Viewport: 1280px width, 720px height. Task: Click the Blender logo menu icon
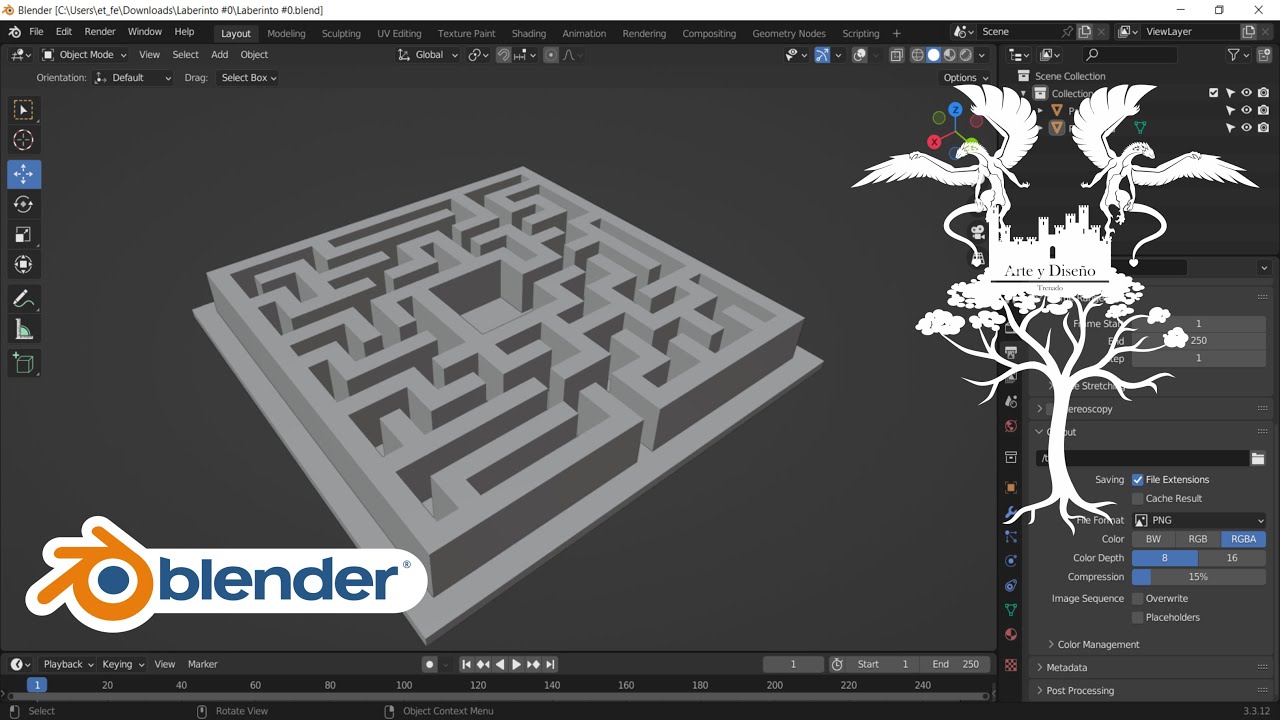tap(14, 32)
